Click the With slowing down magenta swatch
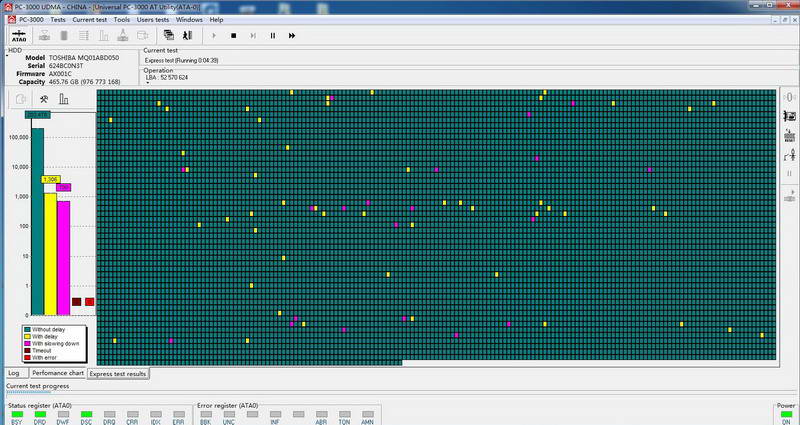 click(27, 344)
